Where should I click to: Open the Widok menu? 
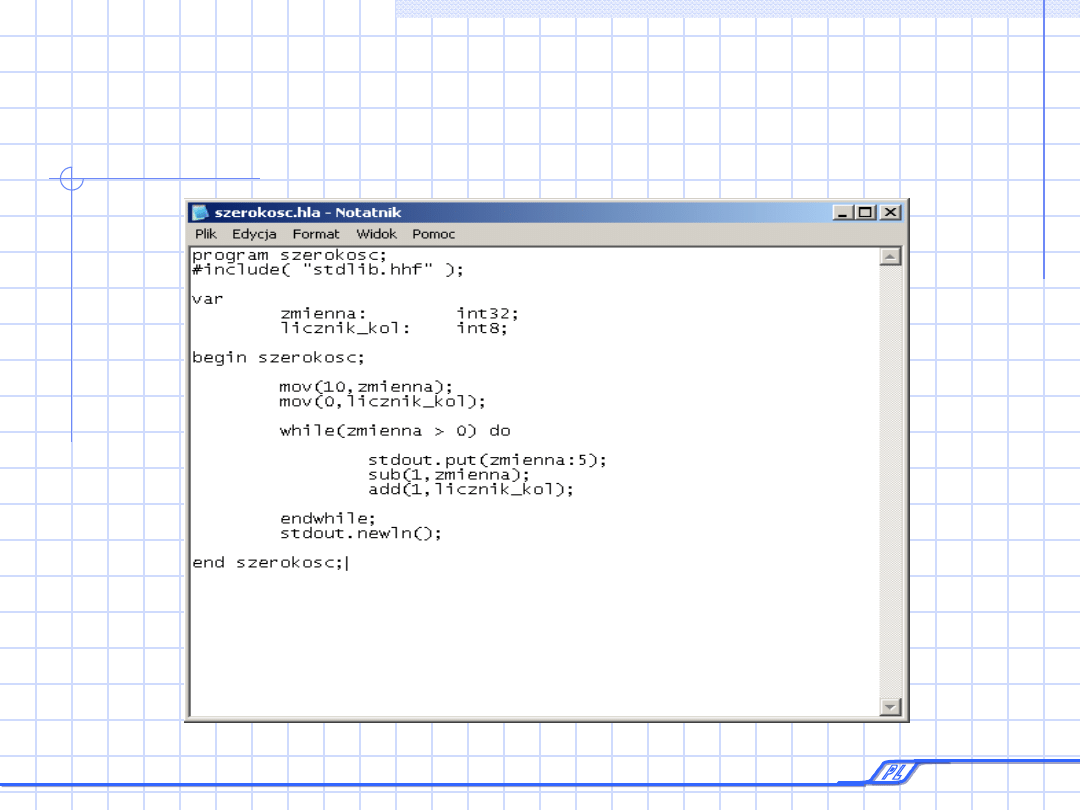tap(376, 234)
